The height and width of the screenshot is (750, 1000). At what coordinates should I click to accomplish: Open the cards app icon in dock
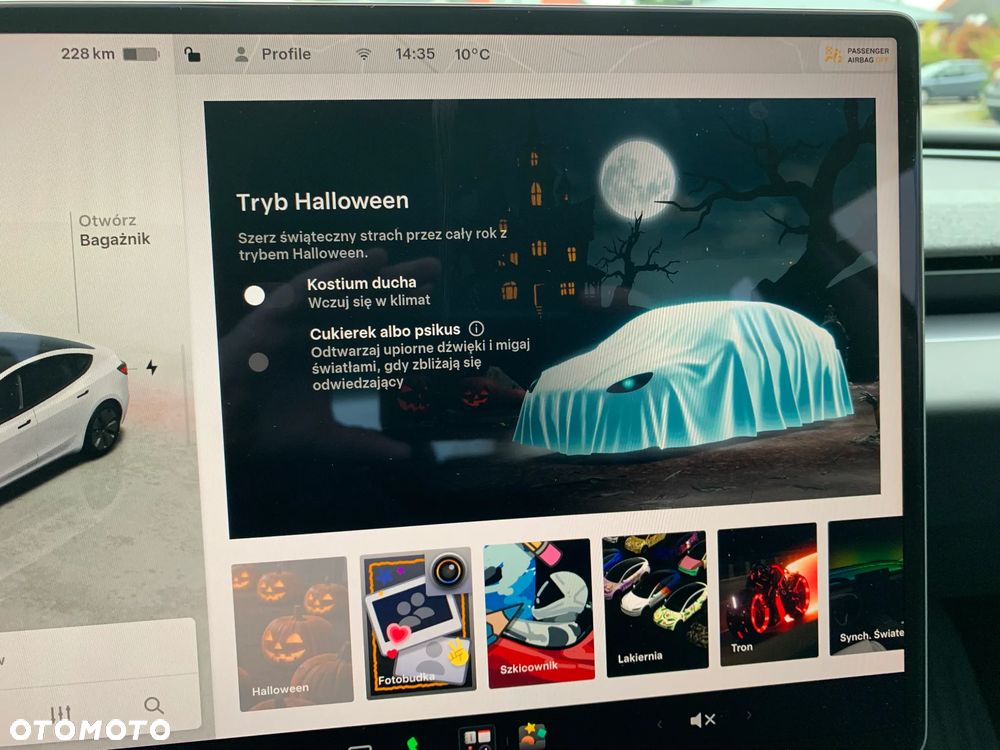coord(476,739)
